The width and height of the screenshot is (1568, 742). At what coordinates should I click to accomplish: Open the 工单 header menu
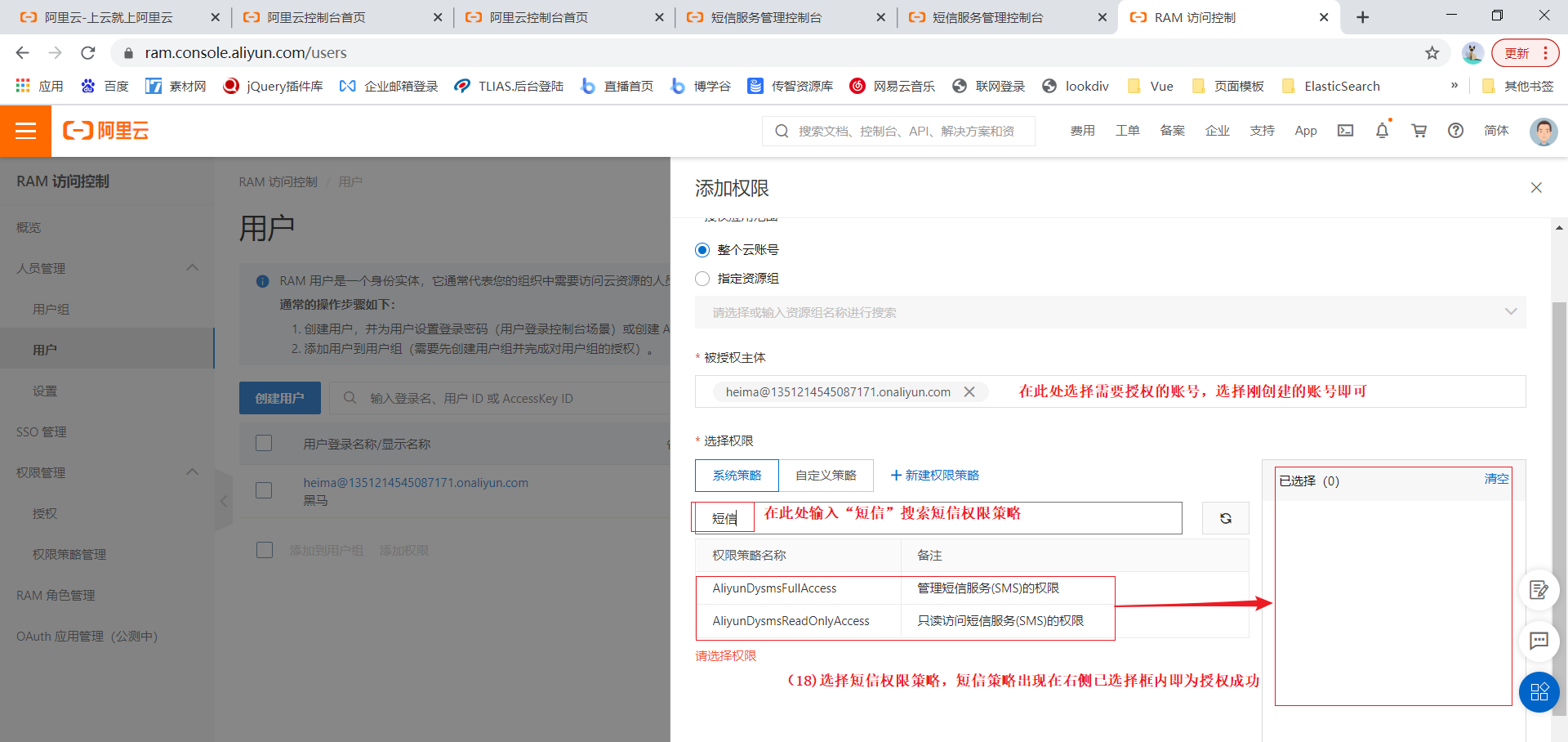(x=1127, y=131)
